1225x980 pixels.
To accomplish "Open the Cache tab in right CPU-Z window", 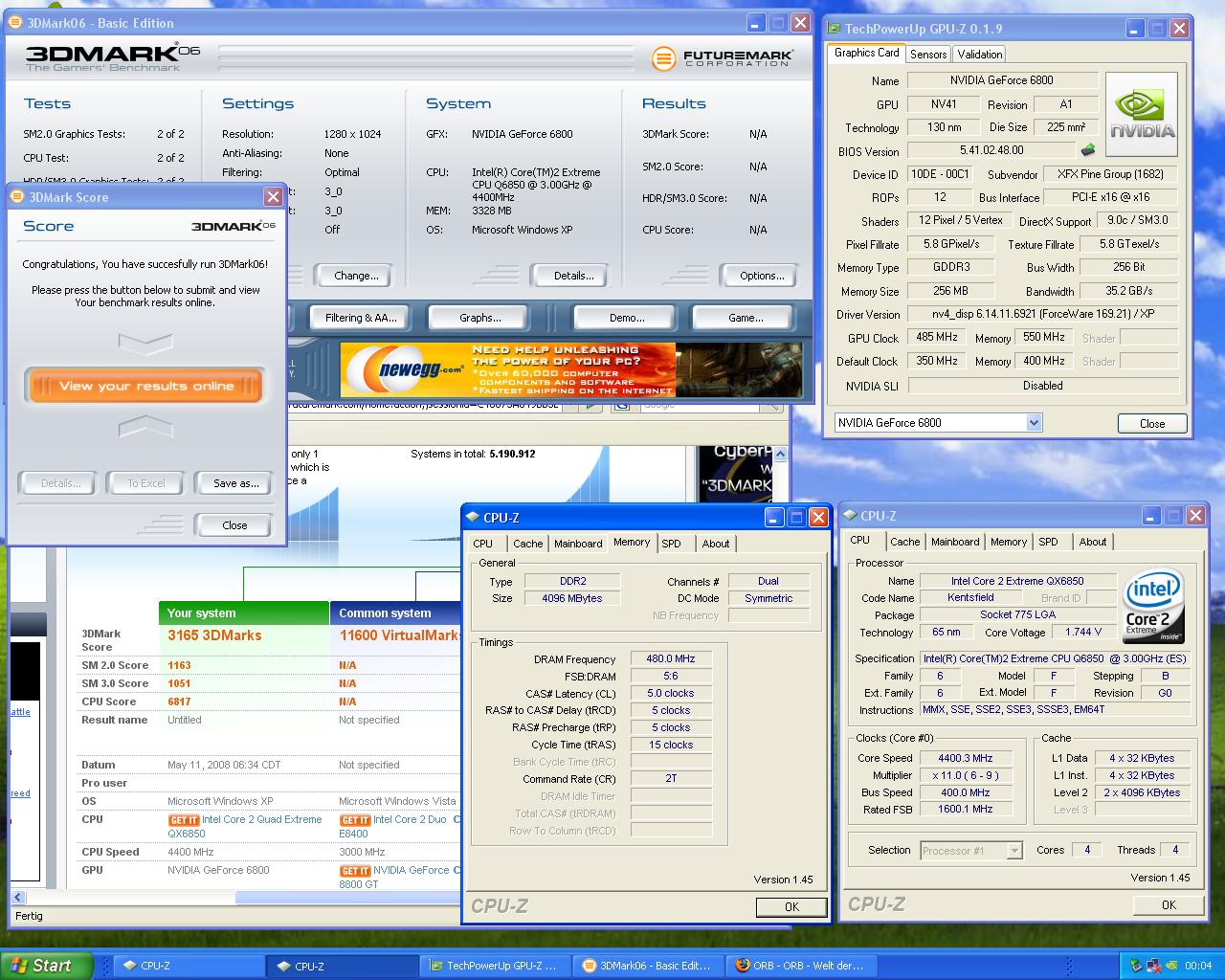I will click(904, 542).
